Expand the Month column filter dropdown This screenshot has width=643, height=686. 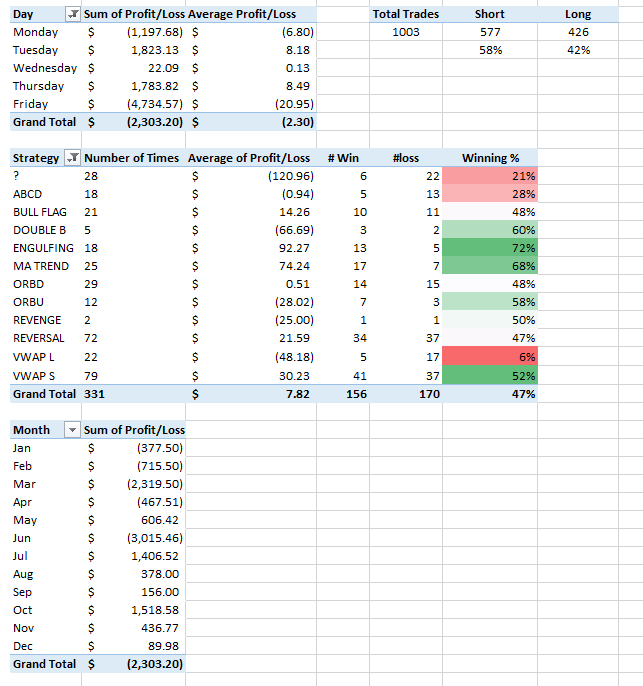pyautogui.click(x=72, y=429)
